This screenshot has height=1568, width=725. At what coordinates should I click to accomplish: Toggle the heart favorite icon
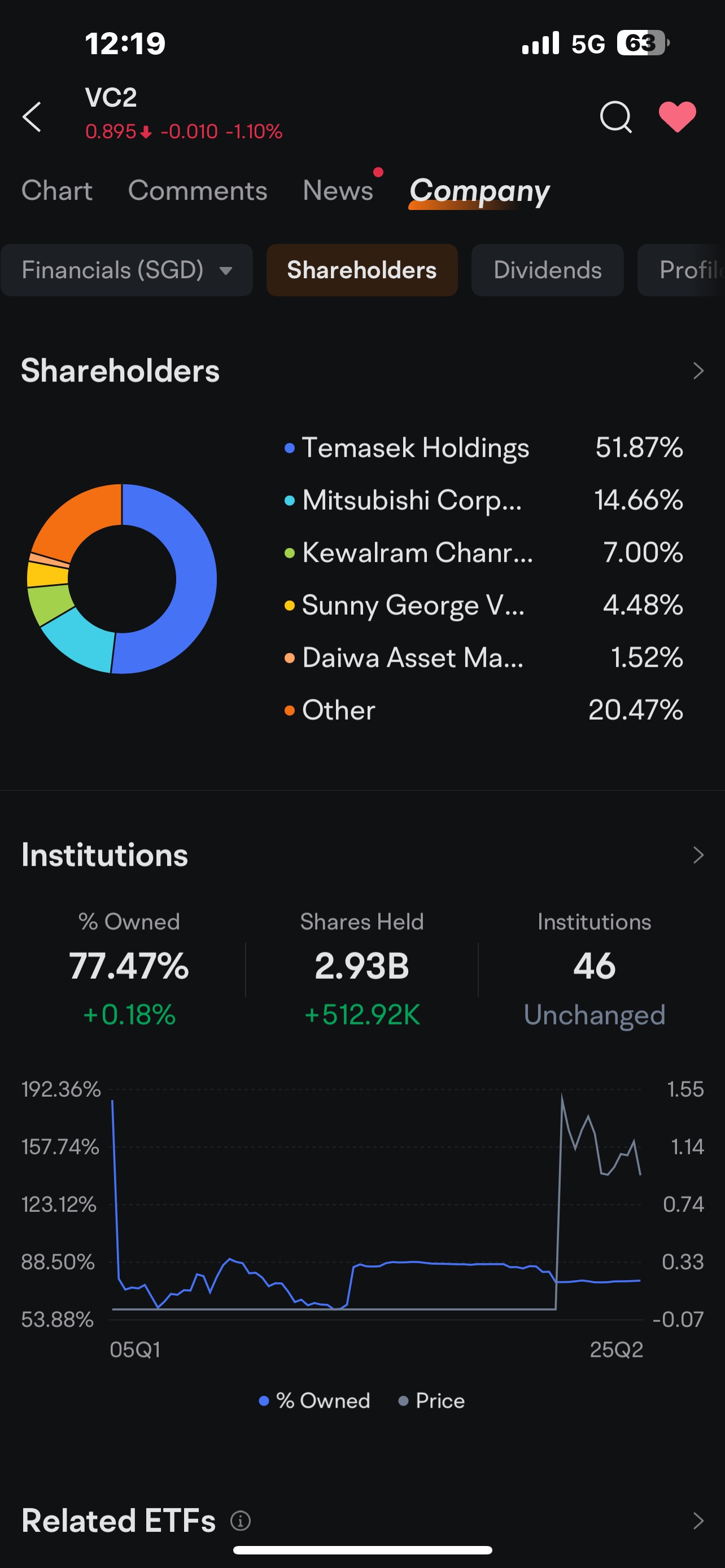[x=677, y=116]
